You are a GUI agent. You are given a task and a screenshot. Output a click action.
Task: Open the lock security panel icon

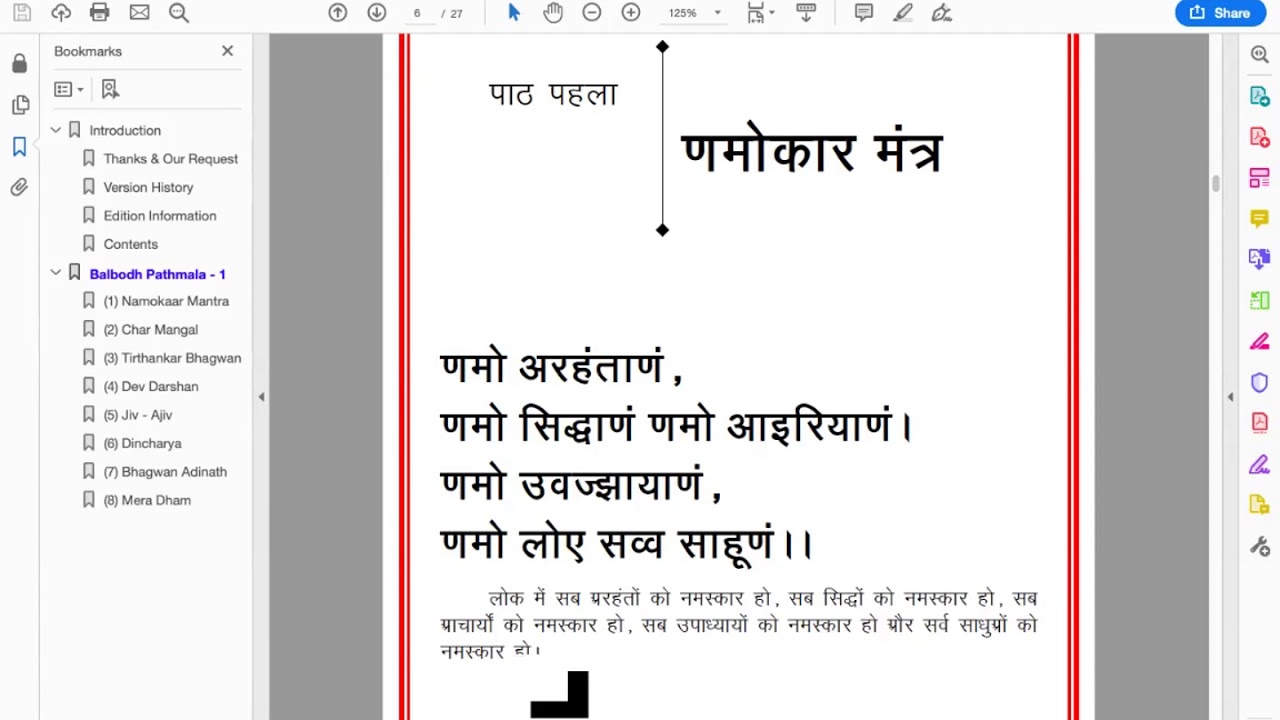click(19, 64)
